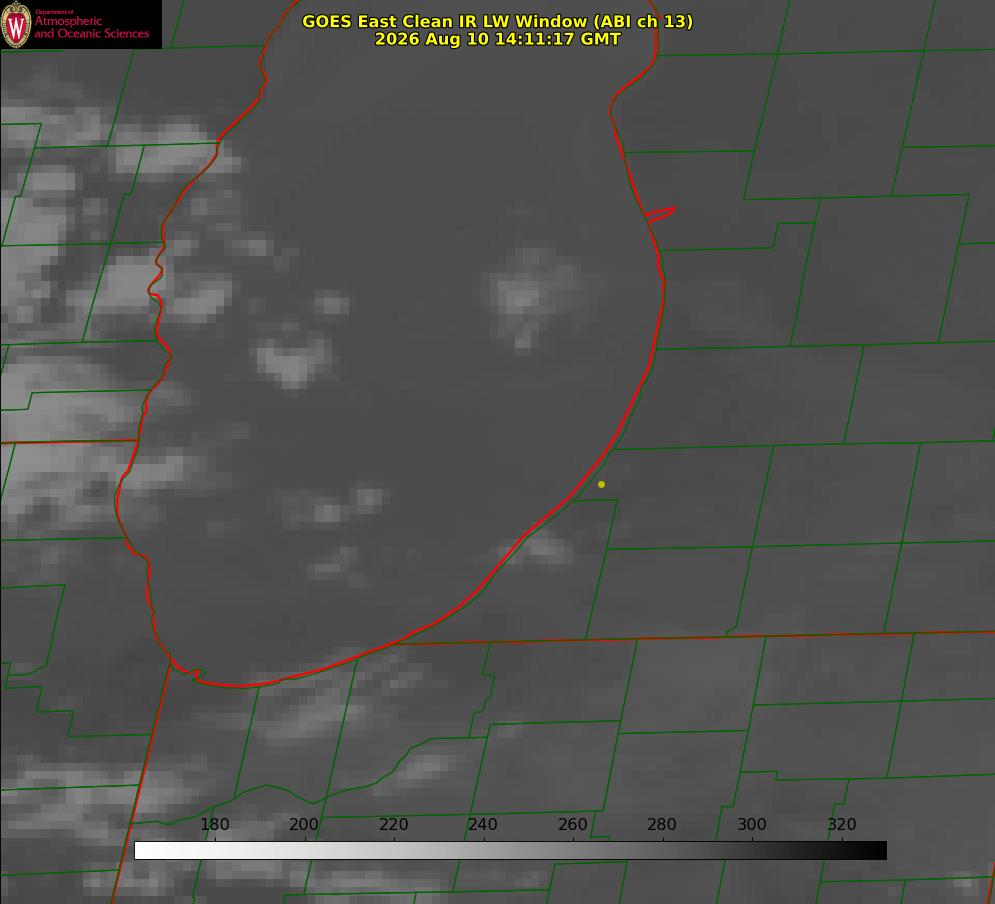Click the 200 colorbar tick label
Viewport: 995px width, 904px height.
click(x=304, y=824)
